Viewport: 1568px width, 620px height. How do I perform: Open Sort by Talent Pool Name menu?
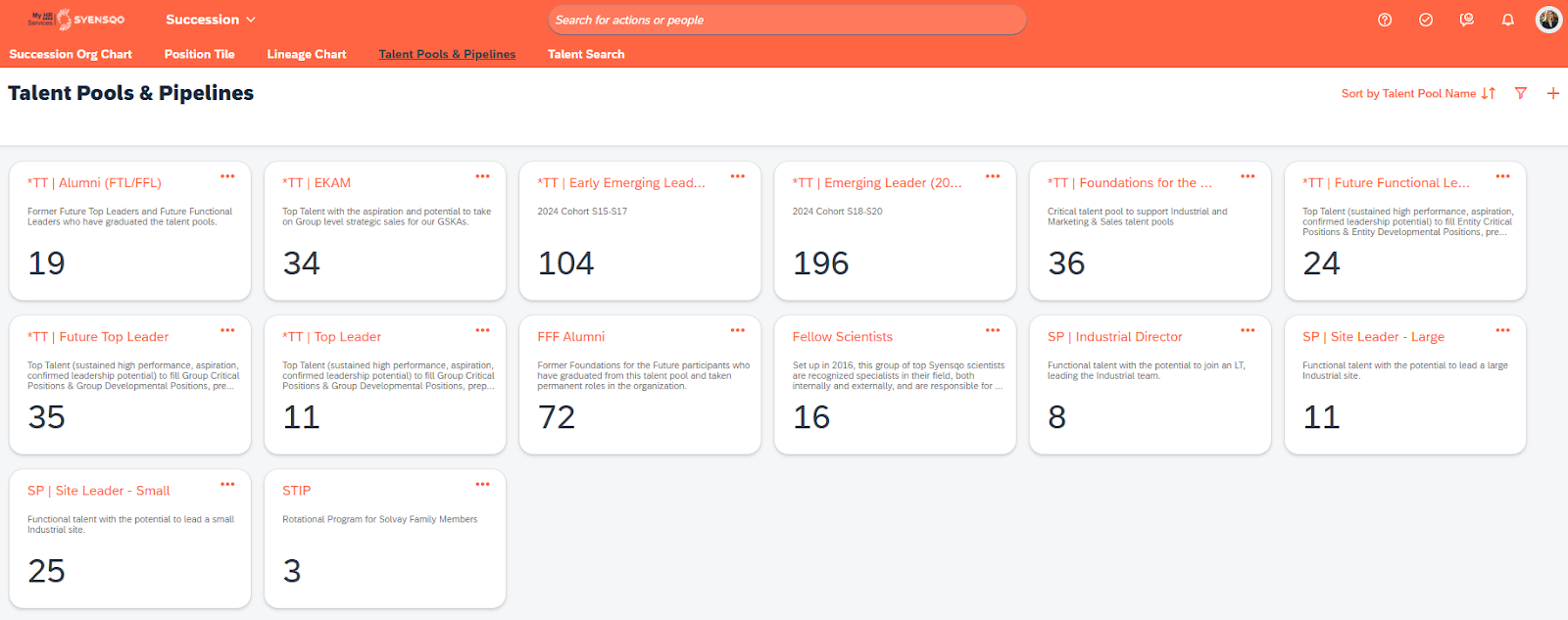point(1408,93)
